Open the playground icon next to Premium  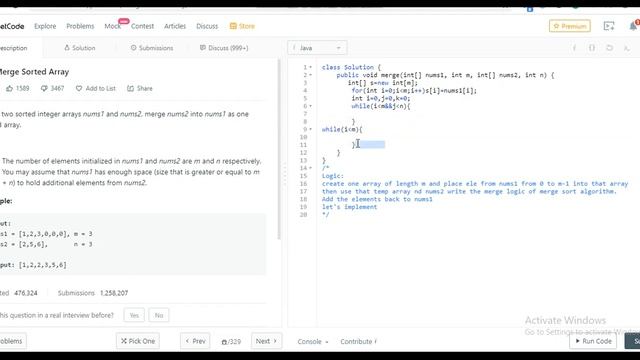(x=609, y=26)
